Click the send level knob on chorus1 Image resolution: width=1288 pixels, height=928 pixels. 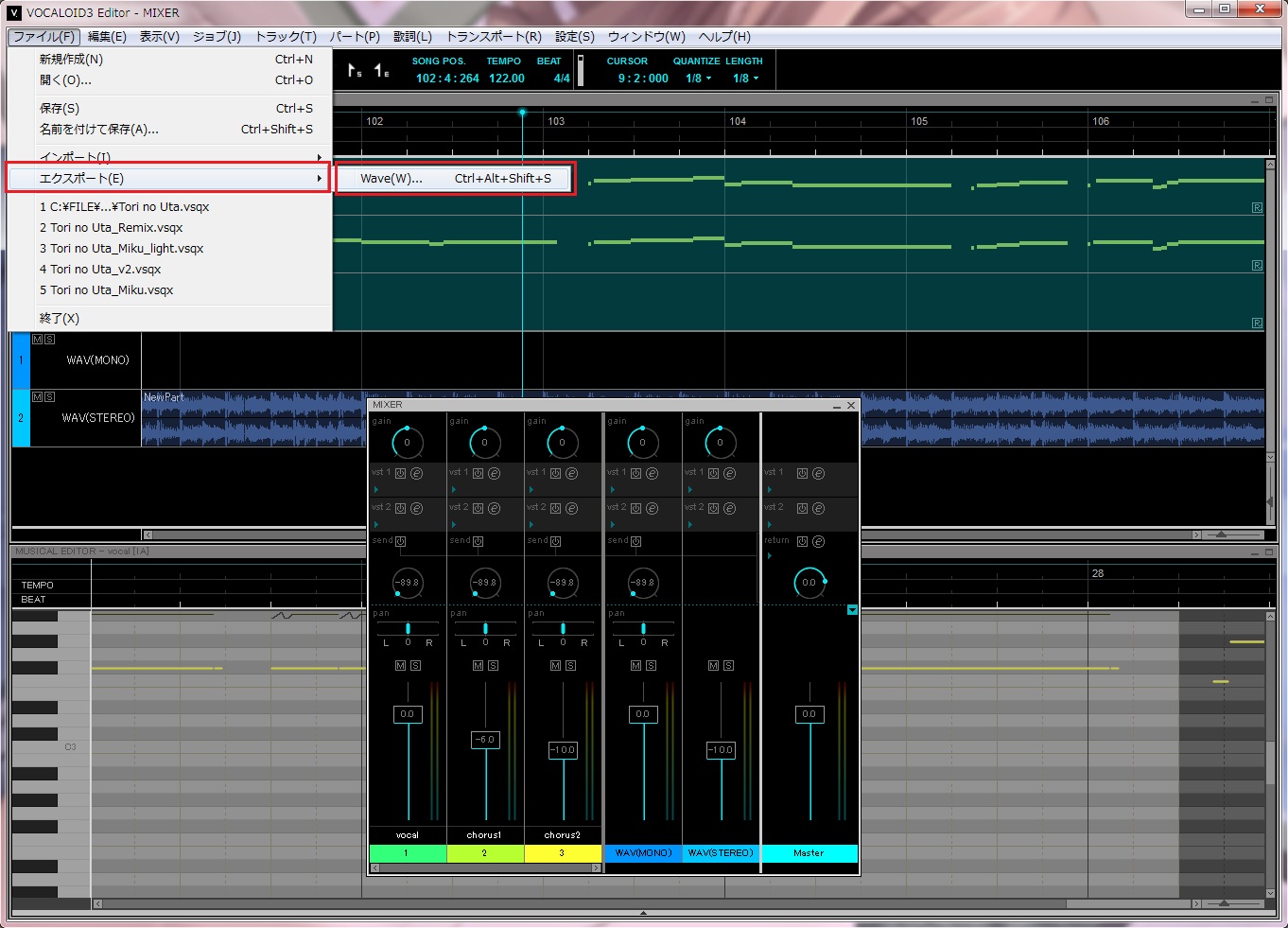(x=484, y=582)
